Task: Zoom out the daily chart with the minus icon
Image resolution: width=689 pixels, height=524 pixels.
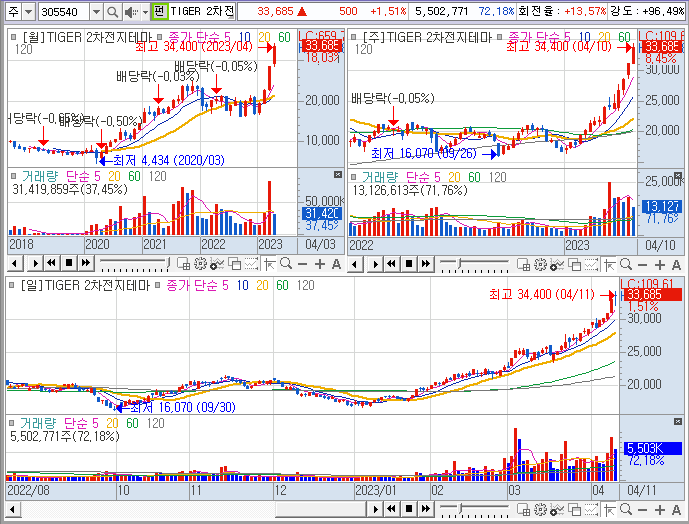Action: pyautogui.click(x=642, y=509)
